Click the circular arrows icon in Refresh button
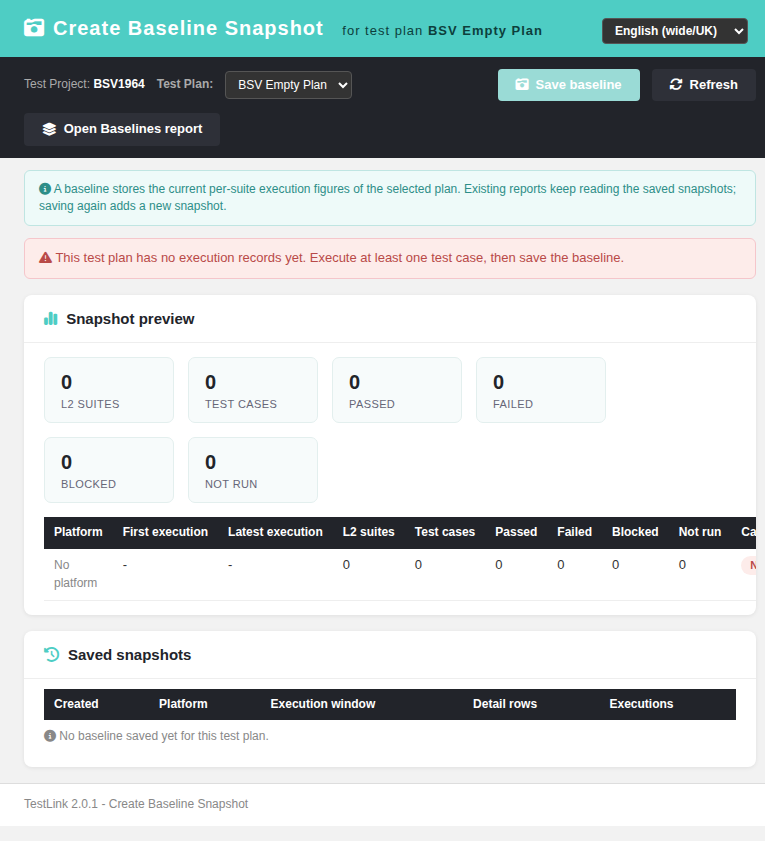 tap(676, 85)
